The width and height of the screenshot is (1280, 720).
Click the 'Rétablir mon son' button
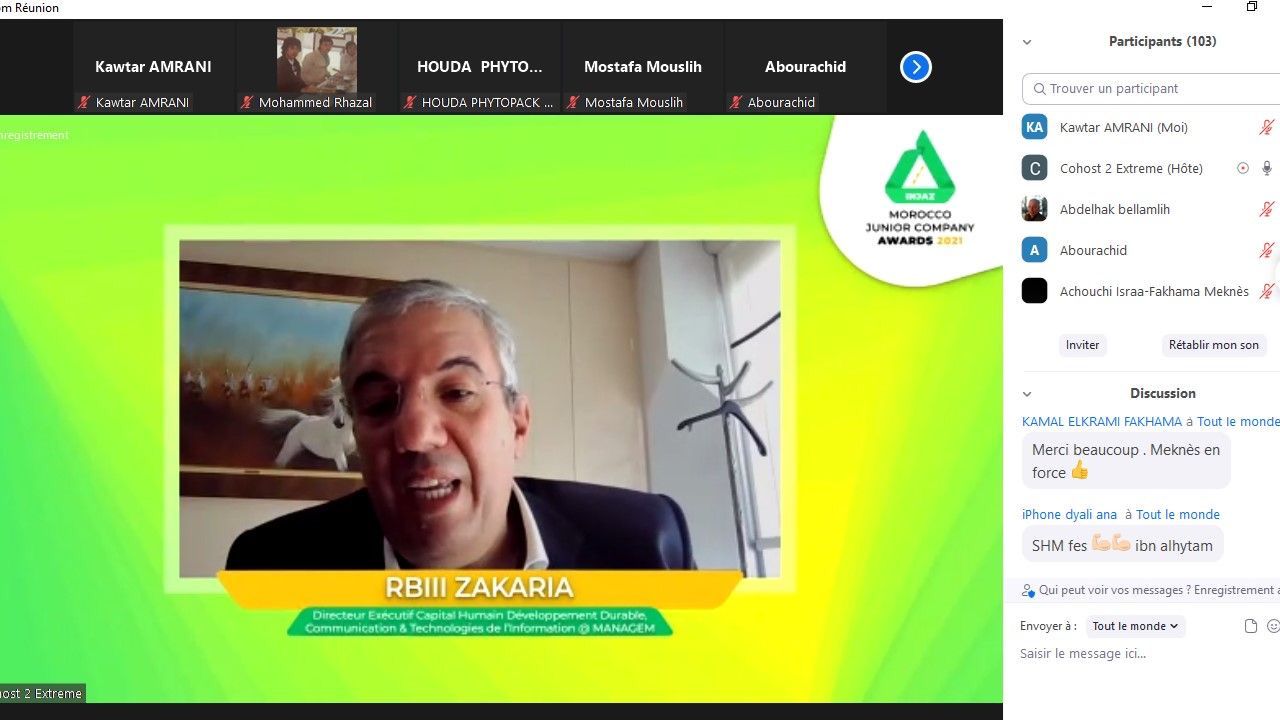(1213, 345)
